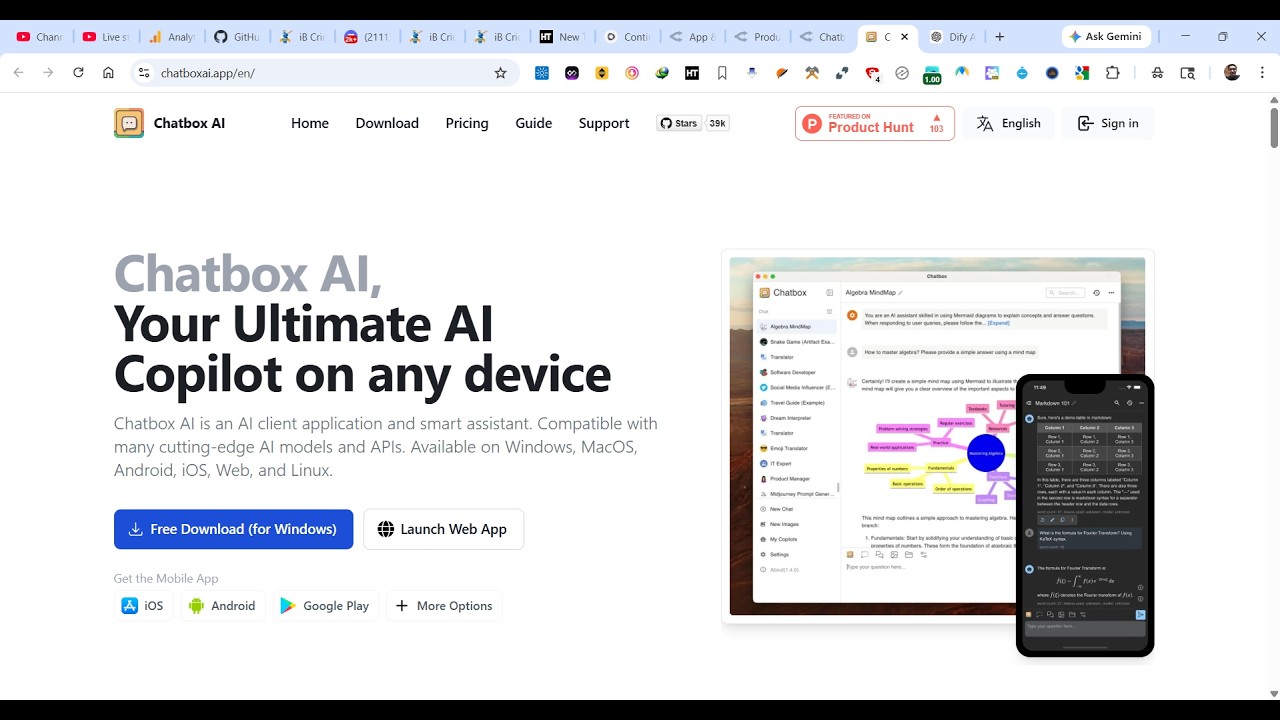Open the Android app link
This screenshot has width=1280, height=720.
click(222, 606)
